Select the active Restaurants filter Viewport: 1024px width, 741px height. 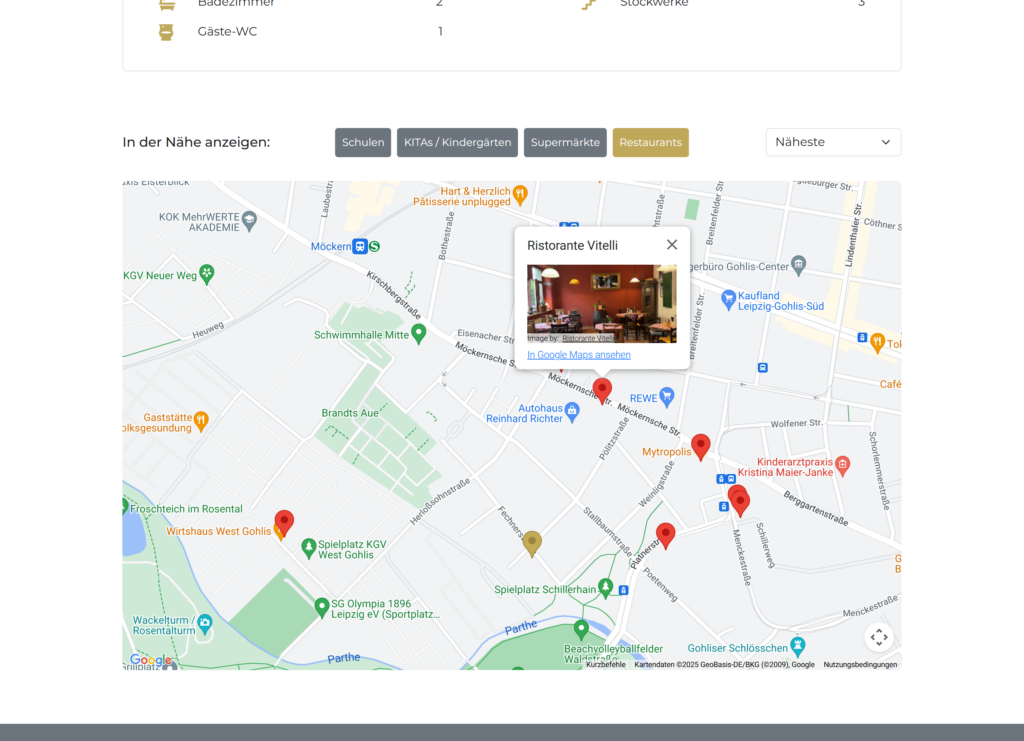pos(650,142)
